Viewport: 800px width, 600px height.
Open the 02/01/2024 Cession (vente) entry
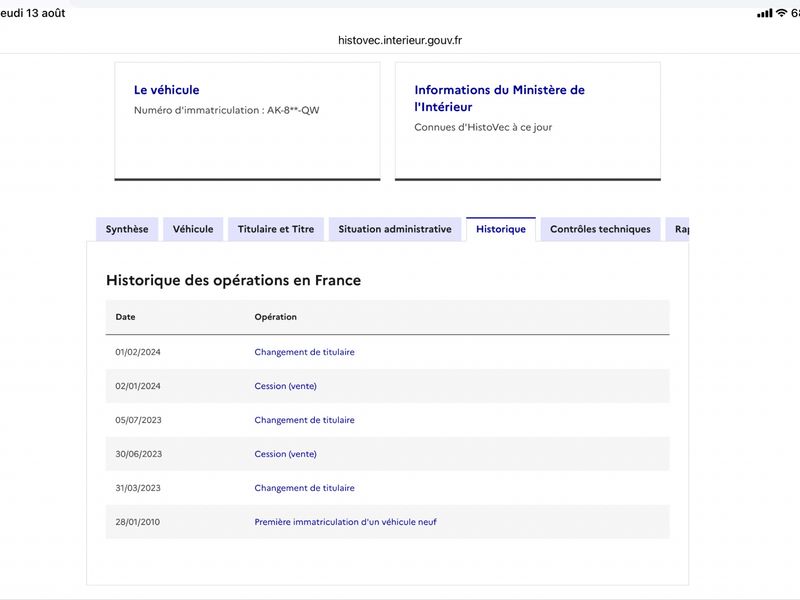pyautogui.click(x=286, y=386)
